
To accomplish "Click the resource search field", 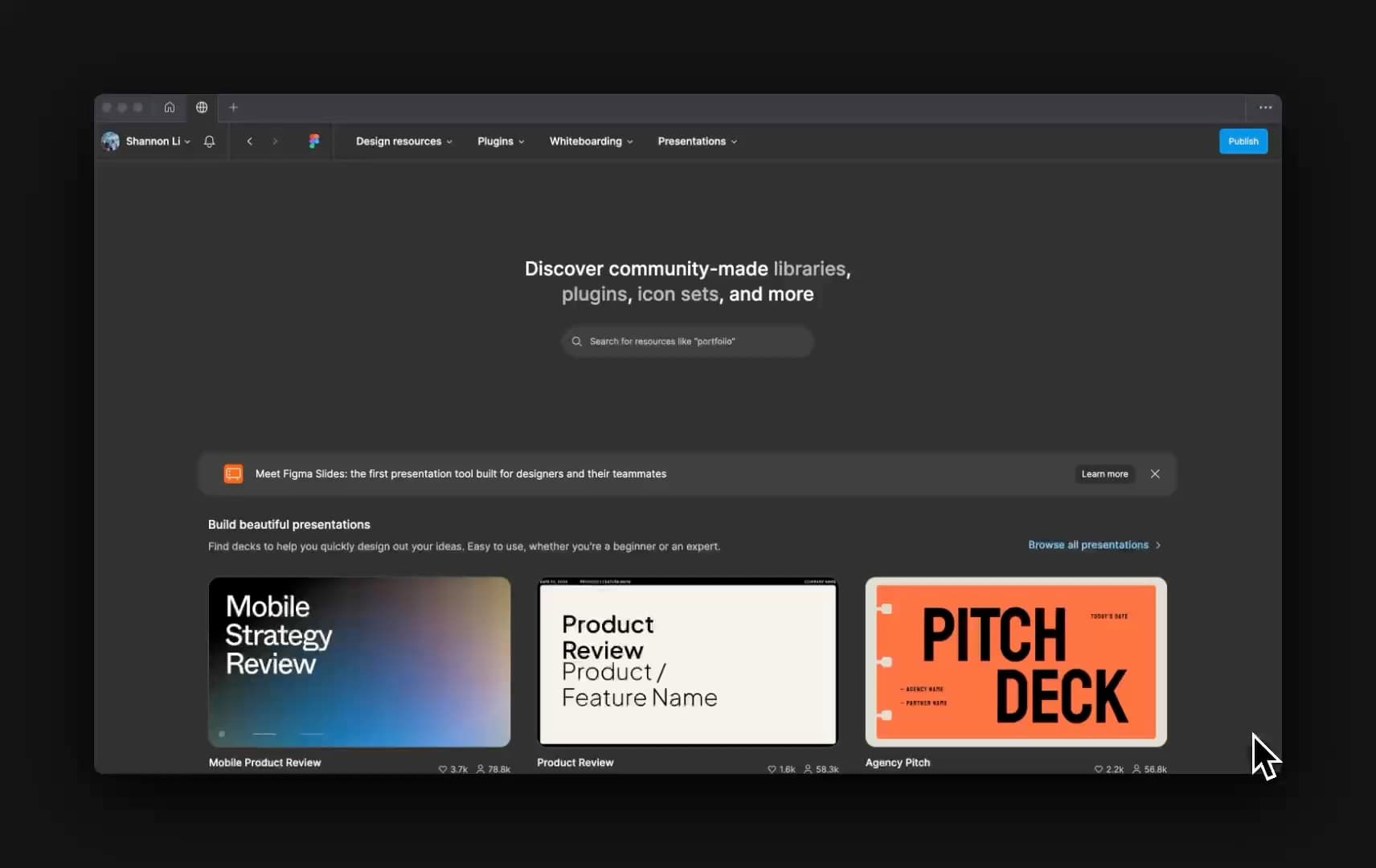I will tap(688, 342).
